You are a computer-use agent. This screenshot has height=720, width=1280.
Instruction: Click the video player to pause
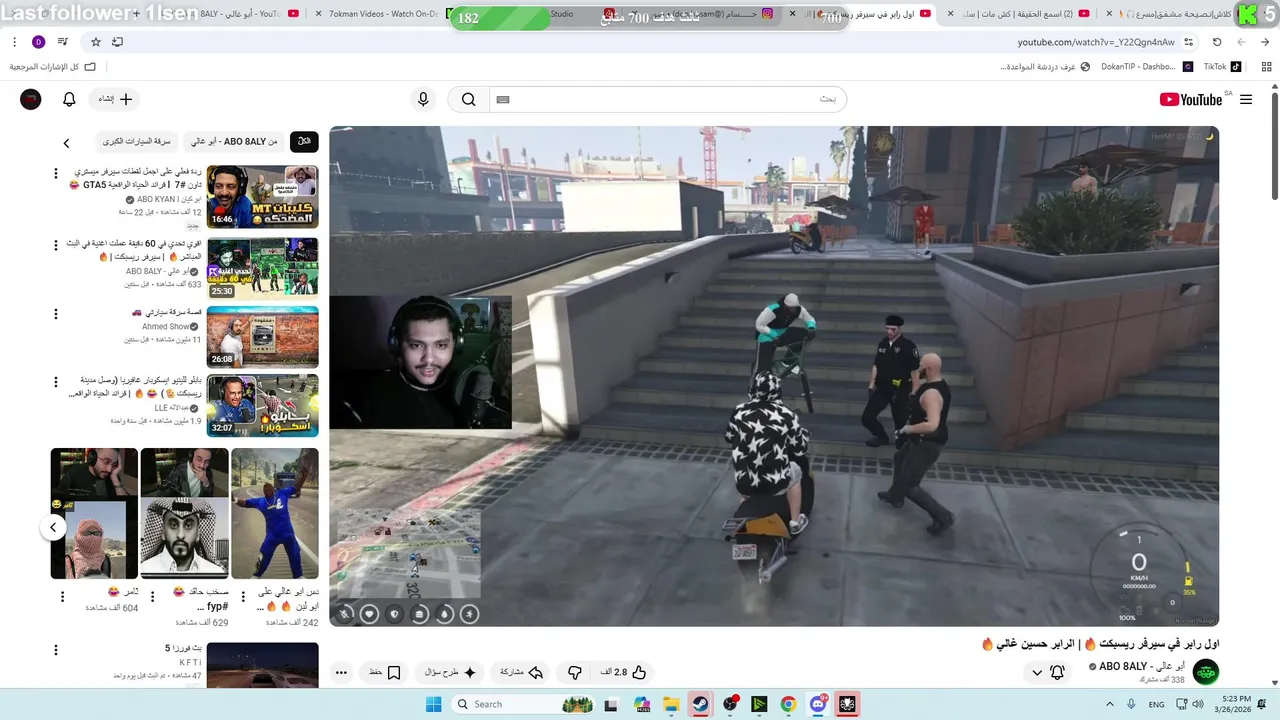774,376
